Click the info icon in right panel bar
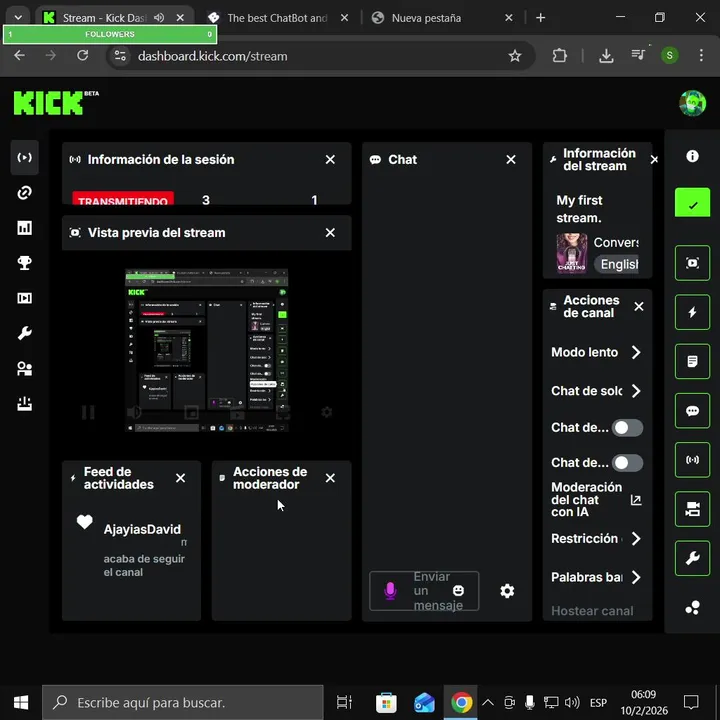Viewport: 720px width, 720px height. (x=692, y=156)
